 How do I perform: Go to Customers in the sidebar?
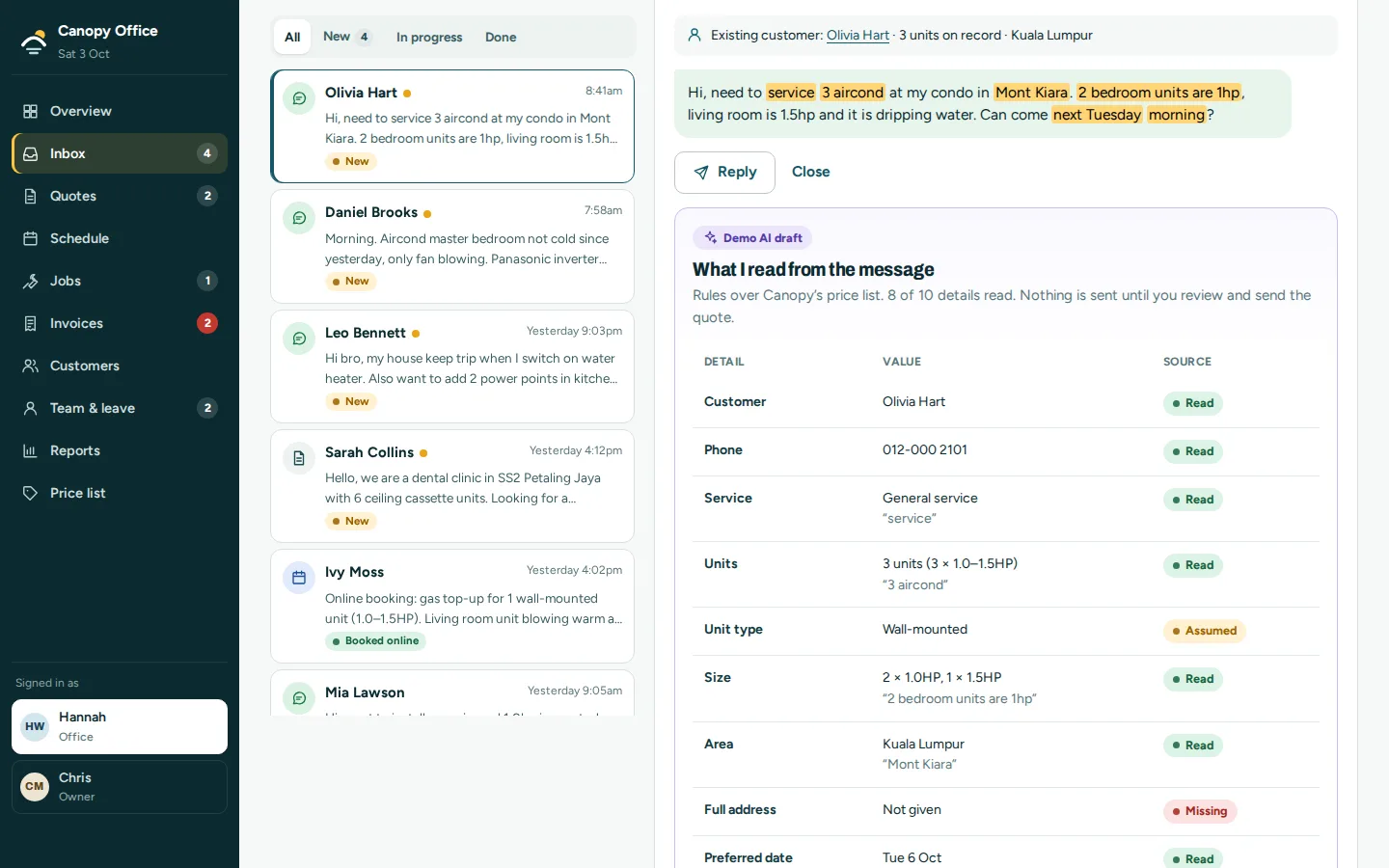120,366
